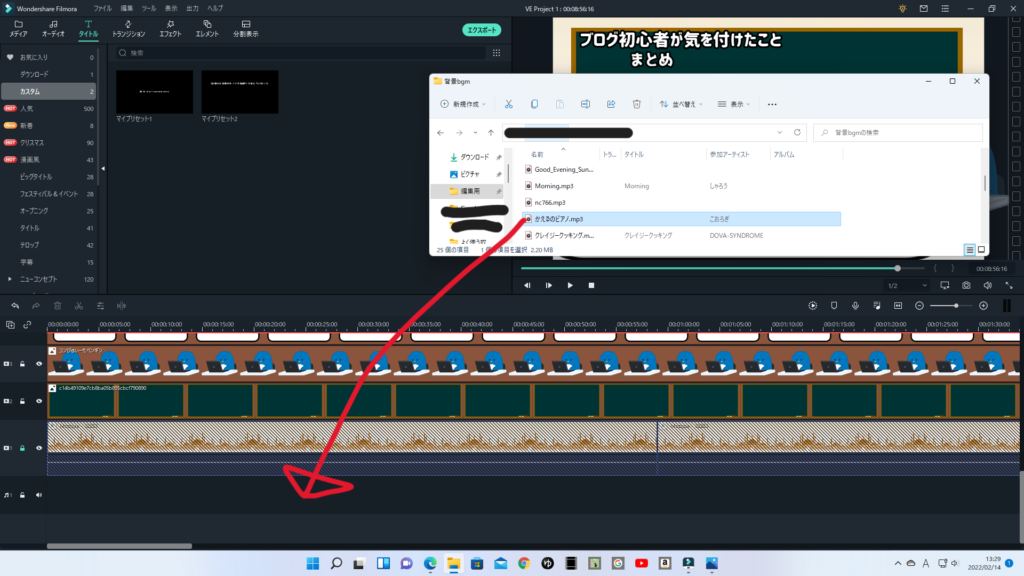This screenshot has width=1024, height=576.
Task: Switch to the トランジション tab
Action: click(x=128, y=29)
